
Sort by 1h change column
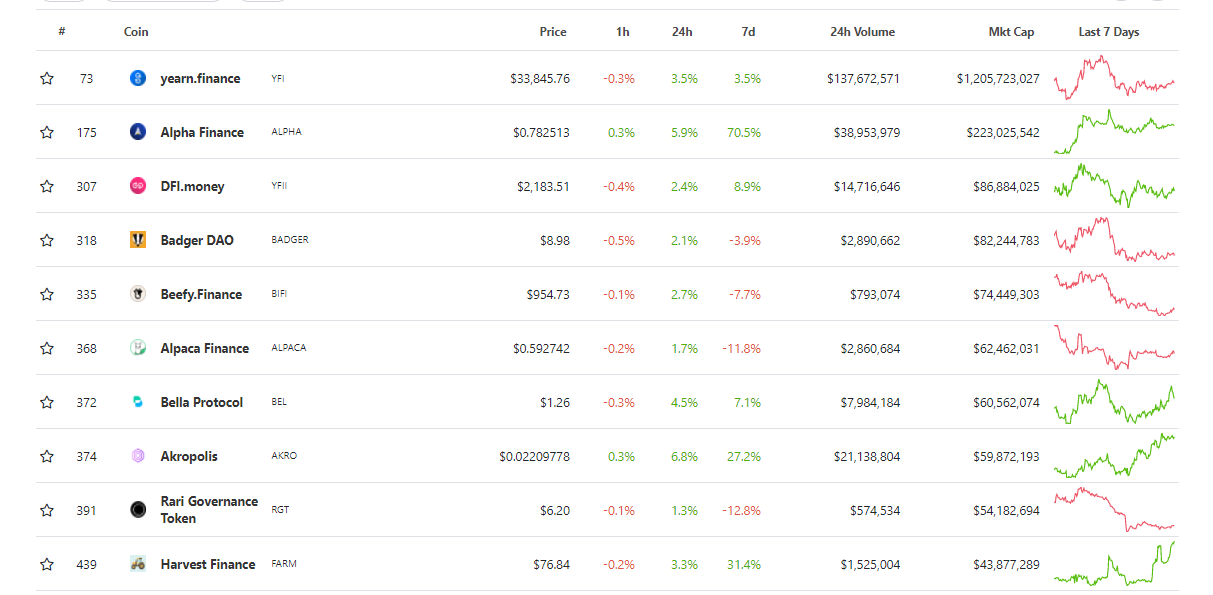[623, 32]
